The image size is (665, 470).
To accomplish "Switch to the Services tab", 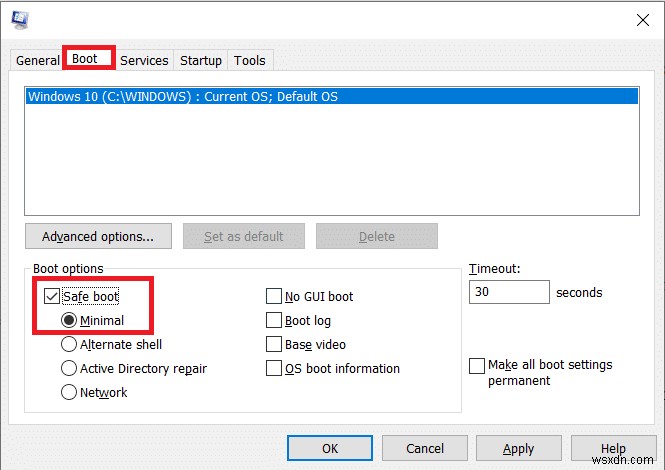I will (x=144, y=60).
